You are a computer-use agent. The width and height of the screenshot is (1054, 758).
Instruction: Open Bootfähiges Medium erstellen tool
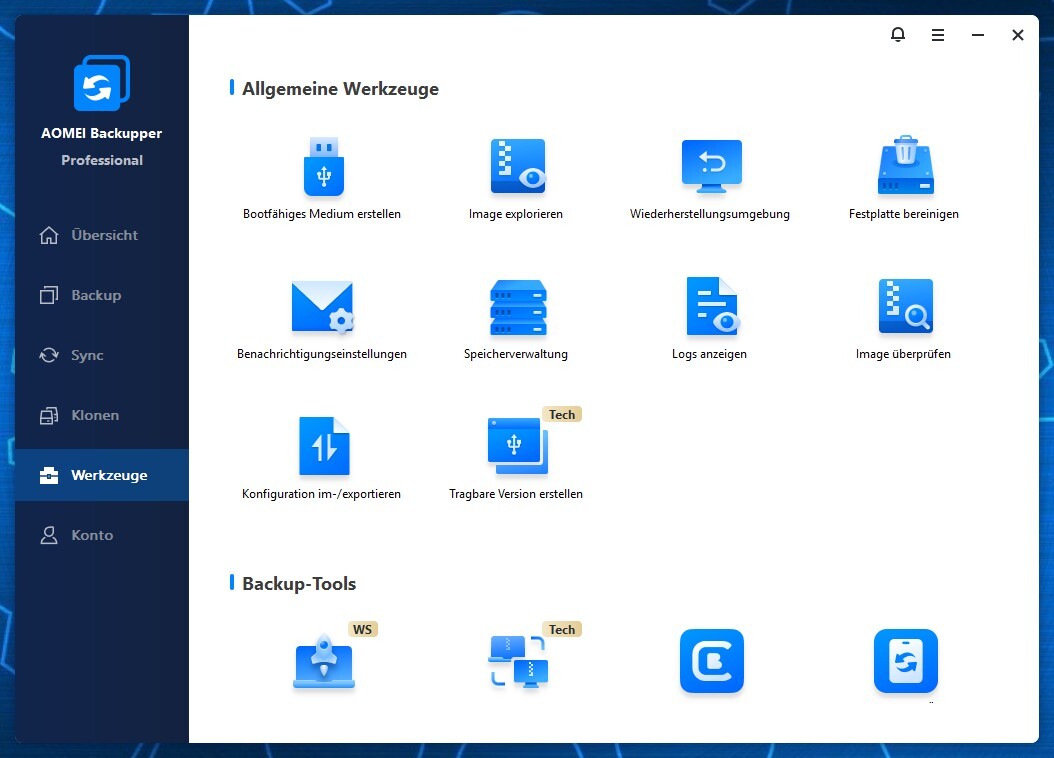[x=322, y=167]
